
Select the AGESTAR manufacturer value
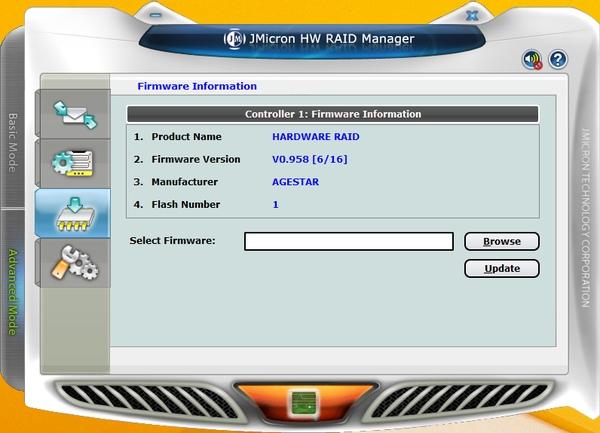(295, 182)
